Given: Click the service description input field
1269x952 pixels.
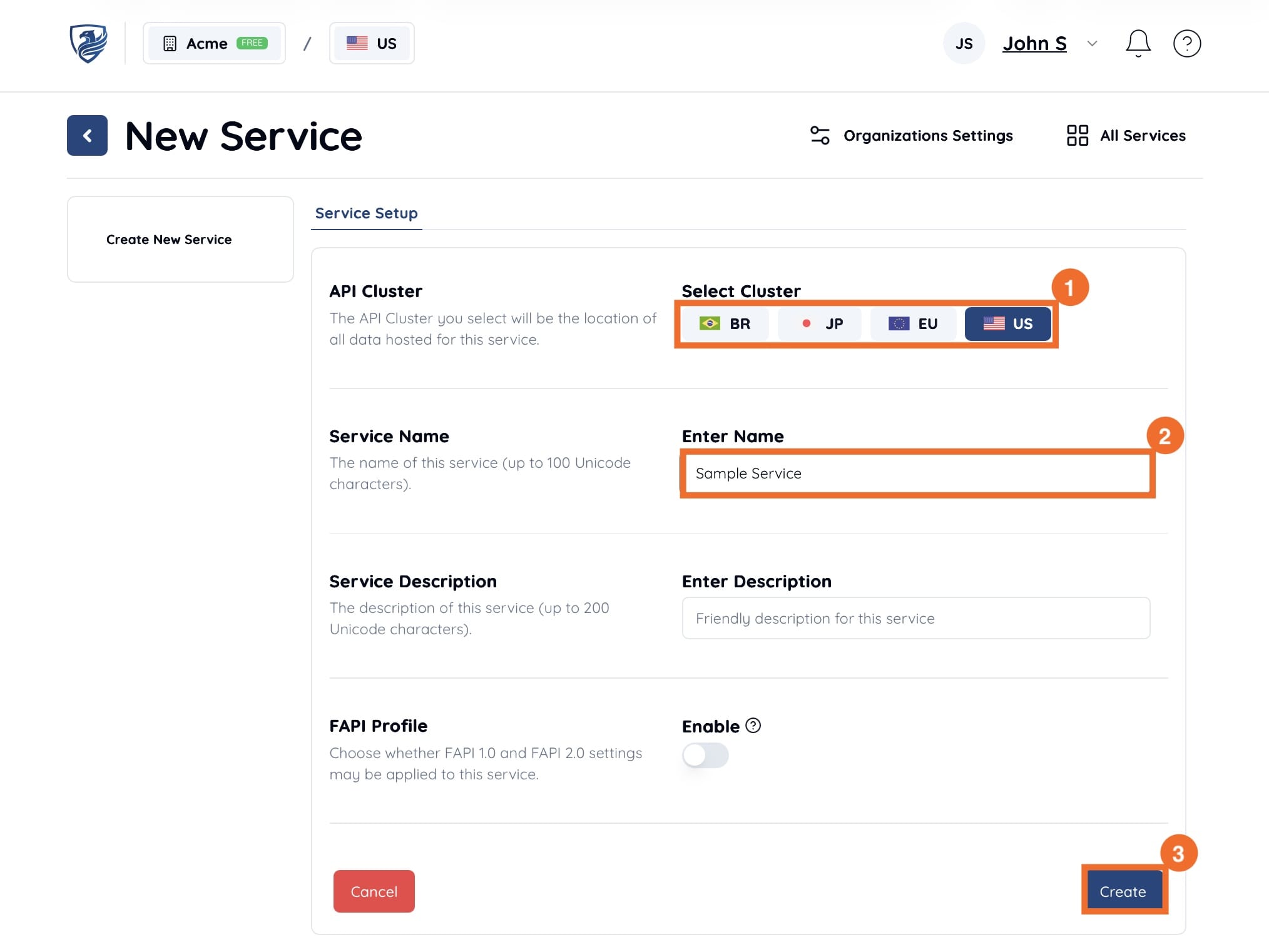Looking at the screenshot, I should pos(915,618).
